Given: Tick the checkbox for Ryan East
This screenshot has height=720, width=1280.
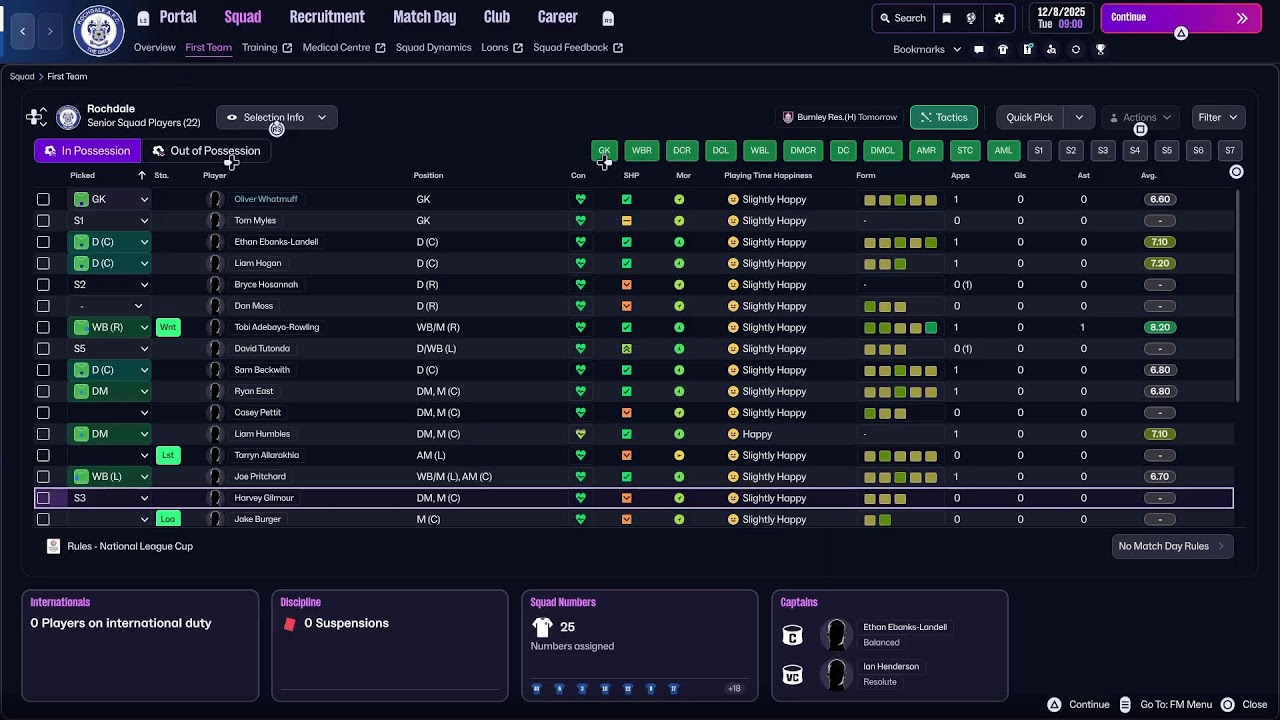Looking at the screenshot, I should pyautogui.click(x=43, y=391).
